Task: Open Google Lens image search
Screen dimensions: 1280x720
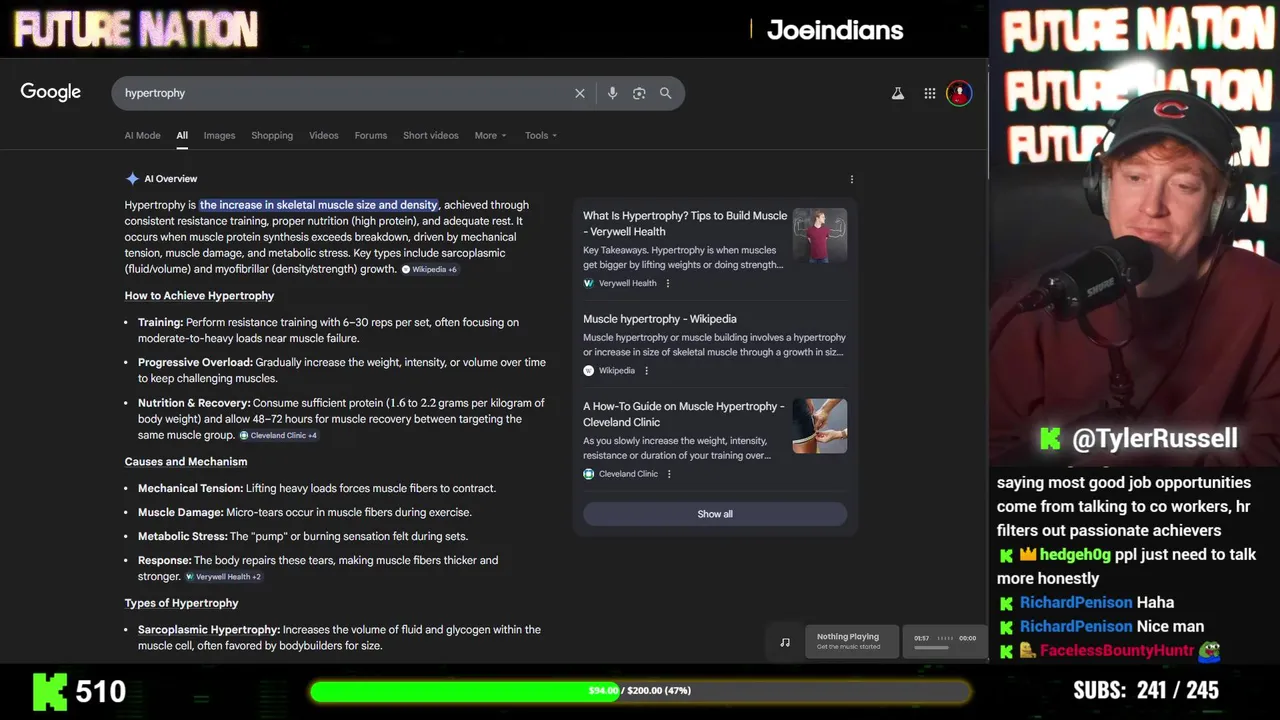Action: click(639, 93)
